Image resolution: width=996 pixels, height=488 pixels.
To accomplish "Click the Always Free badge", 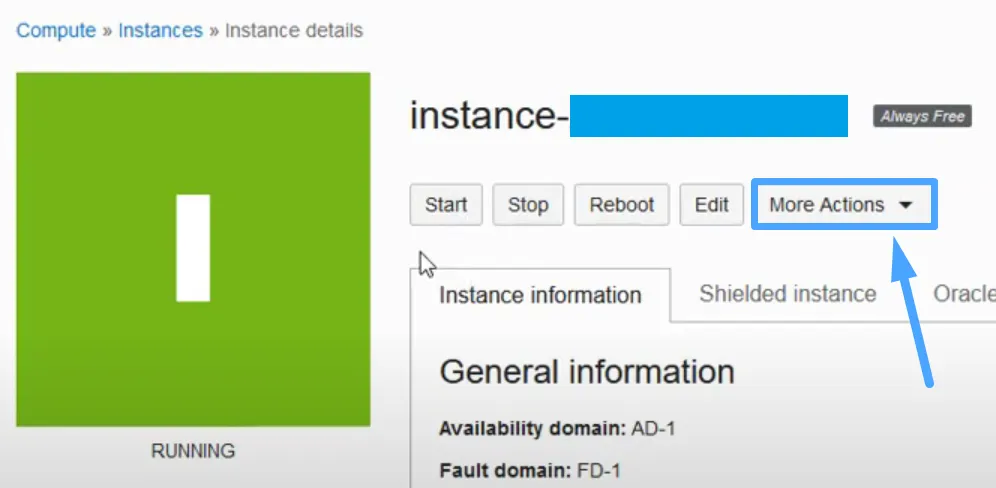I will (921, 117).
